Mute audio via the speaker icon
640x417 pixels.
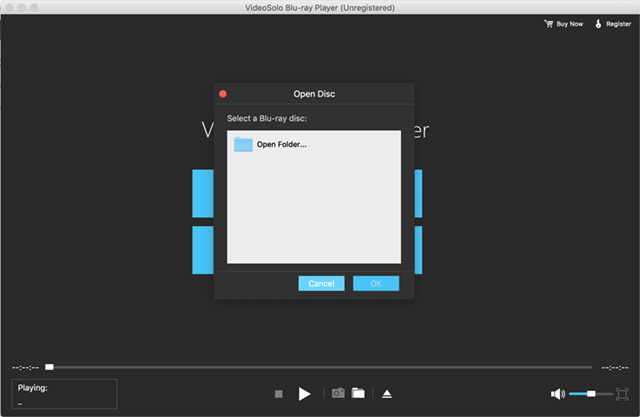[558, 394]
